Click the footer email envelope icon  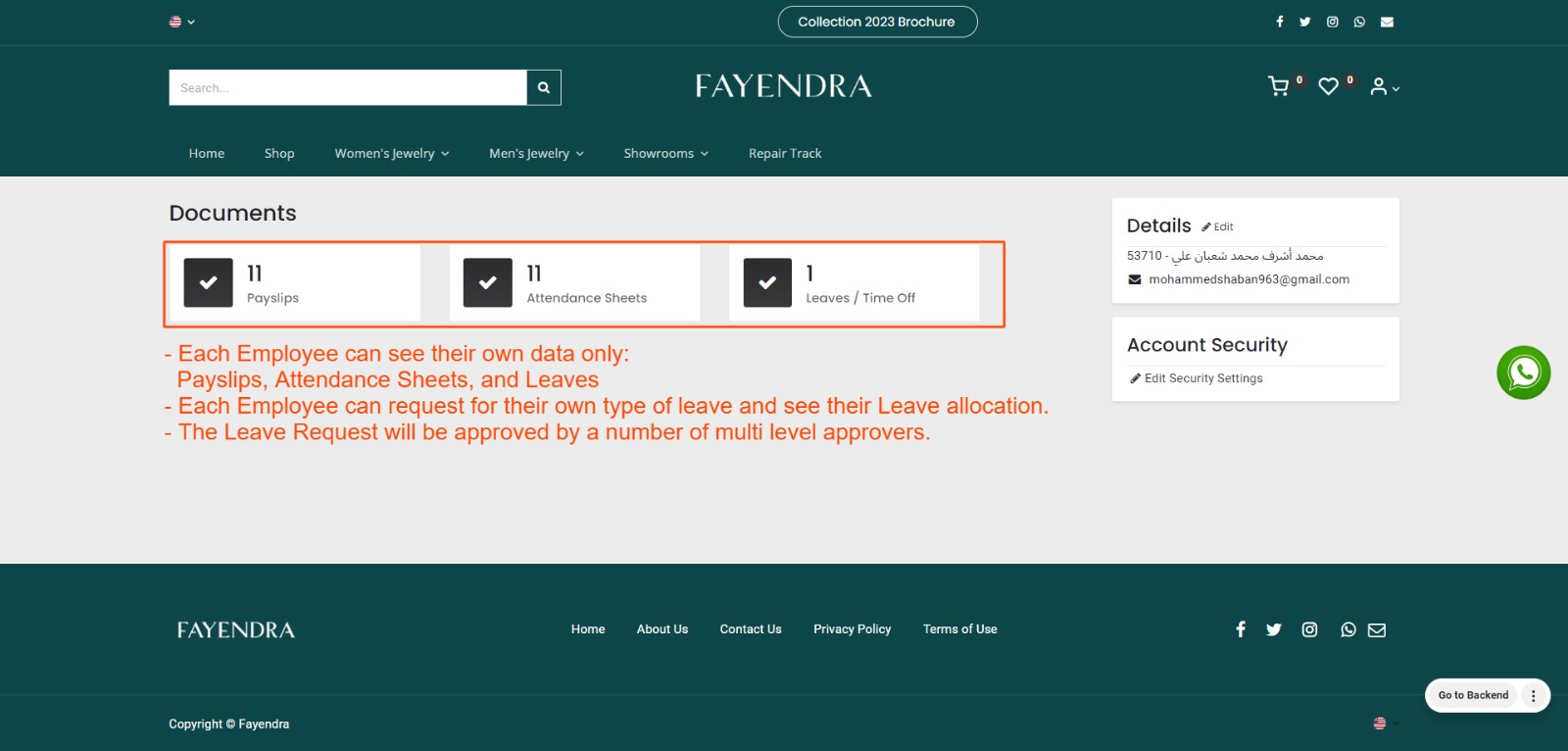click(x=1377, y=629)
